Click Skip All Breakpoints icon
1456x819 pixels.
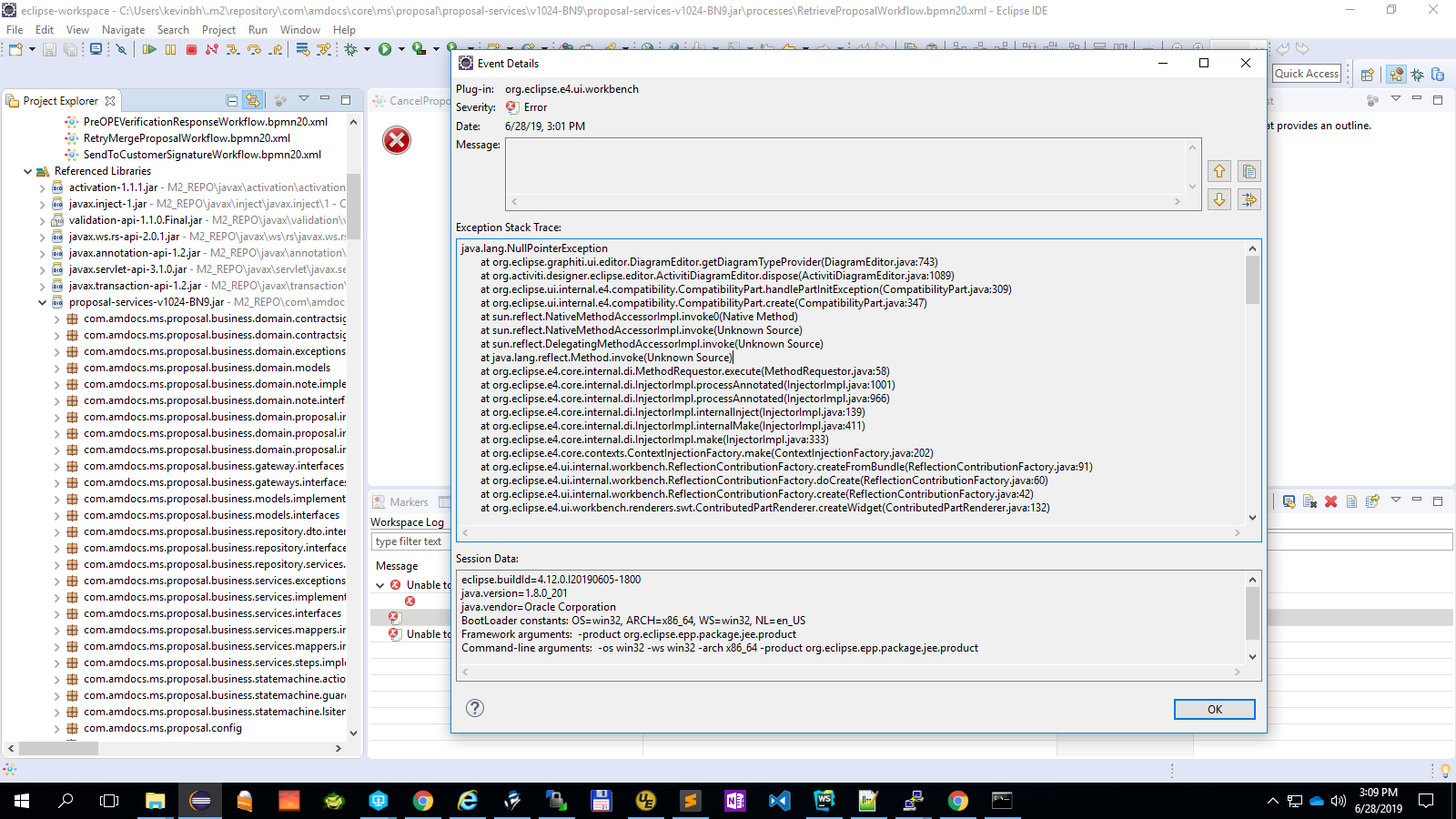coord(121,49)
